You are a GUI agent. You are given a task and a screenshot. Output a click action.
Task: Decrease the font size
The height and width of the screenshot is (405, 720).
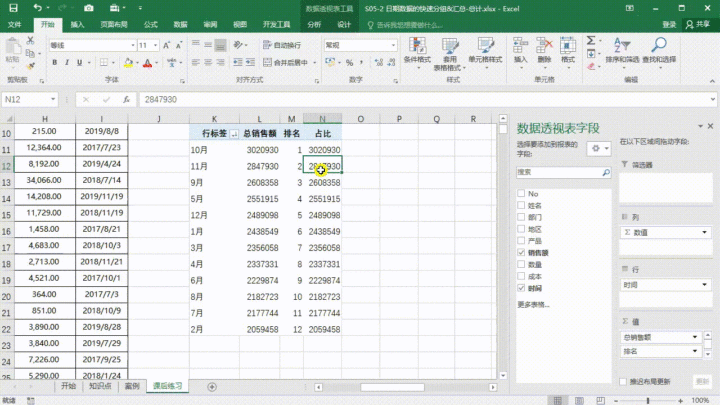pos(179,45)
